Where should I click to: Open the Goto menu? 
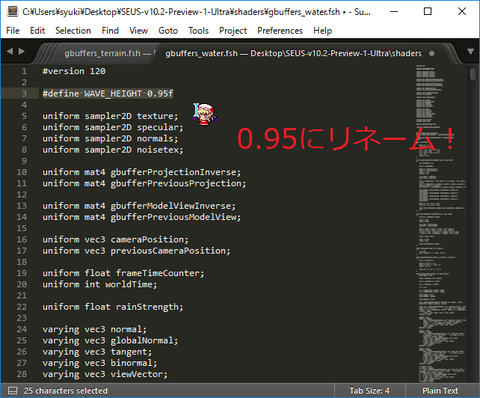click(168, 31)
